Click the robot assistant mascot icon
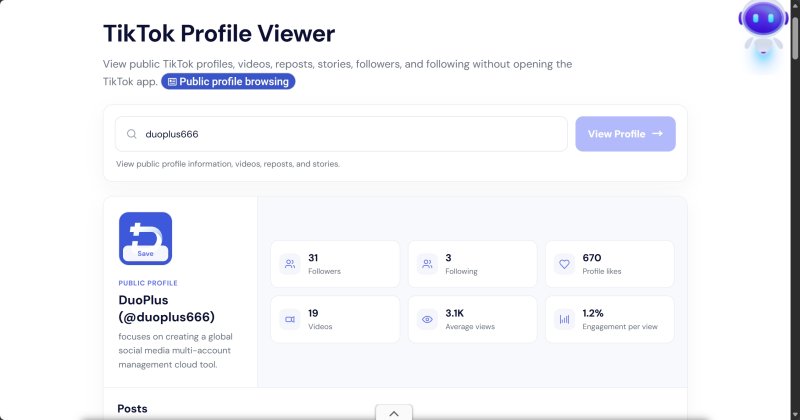Screen dimensions: 800x420 [x=763, y=32]
